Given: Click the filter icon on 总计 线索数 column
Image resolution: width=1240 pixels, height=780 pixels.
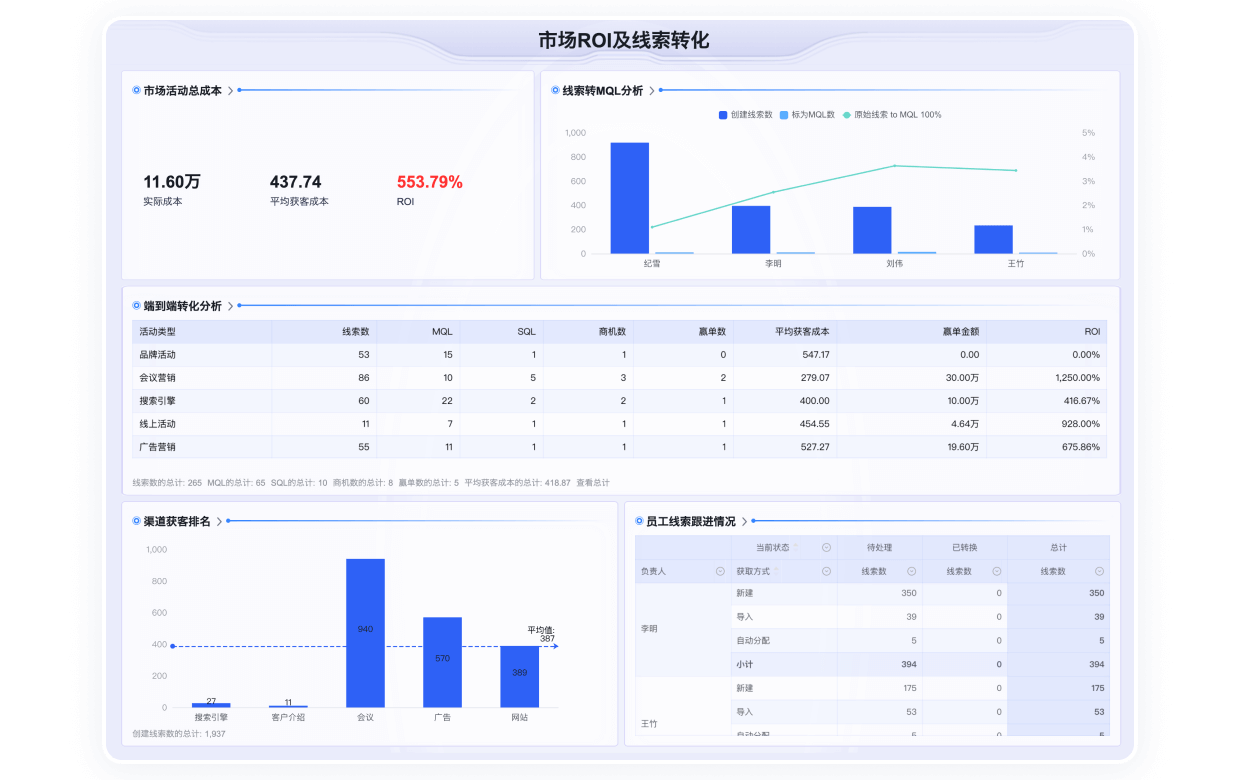Looking at the screenshot, I should click(x=1098, y=571).
